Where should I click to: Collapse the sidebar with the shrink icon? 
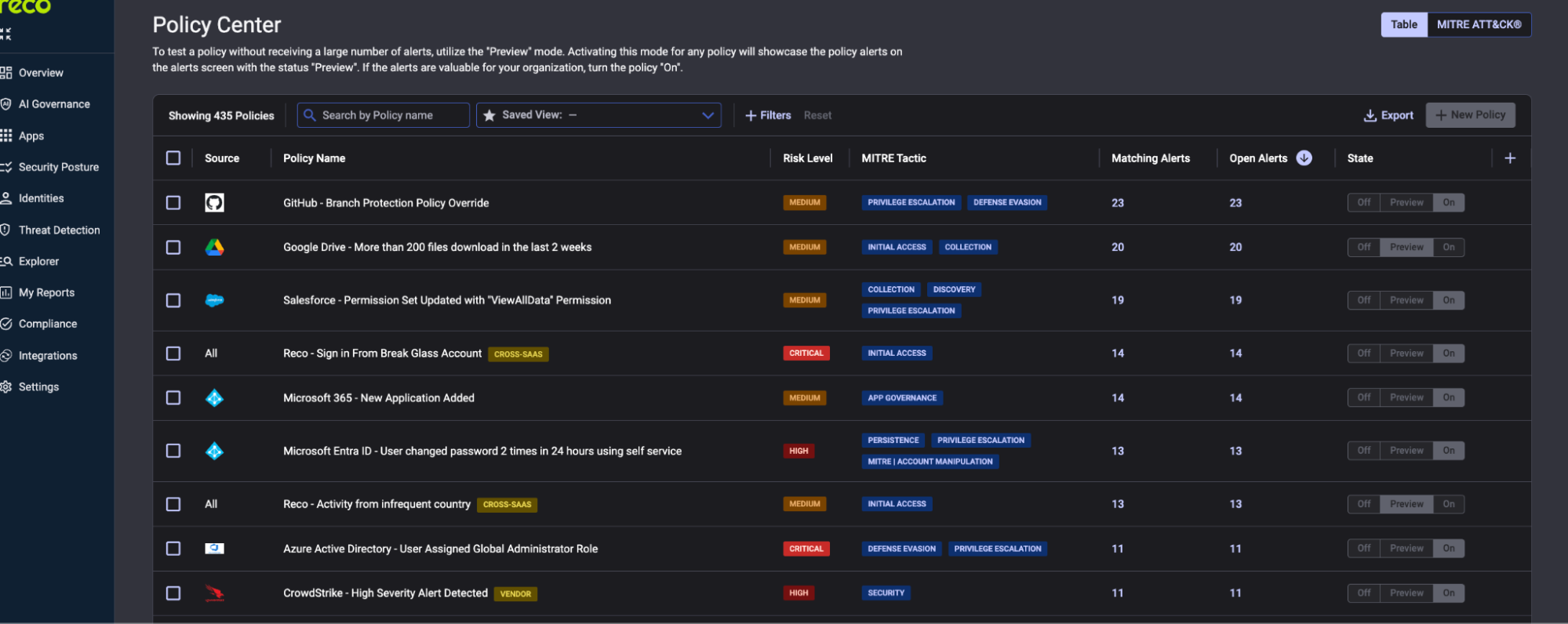5,34
